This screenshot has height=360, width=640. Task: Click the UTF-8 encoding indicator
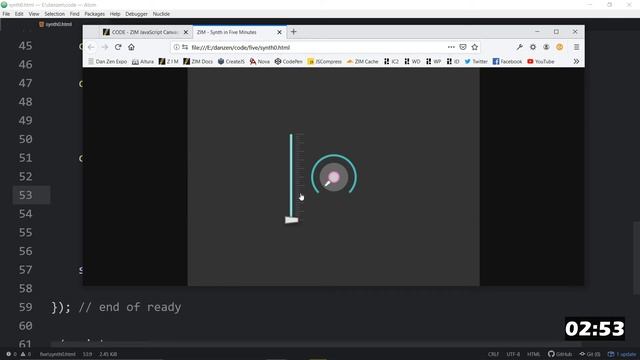pyautogui.click(x=513, y=354)
